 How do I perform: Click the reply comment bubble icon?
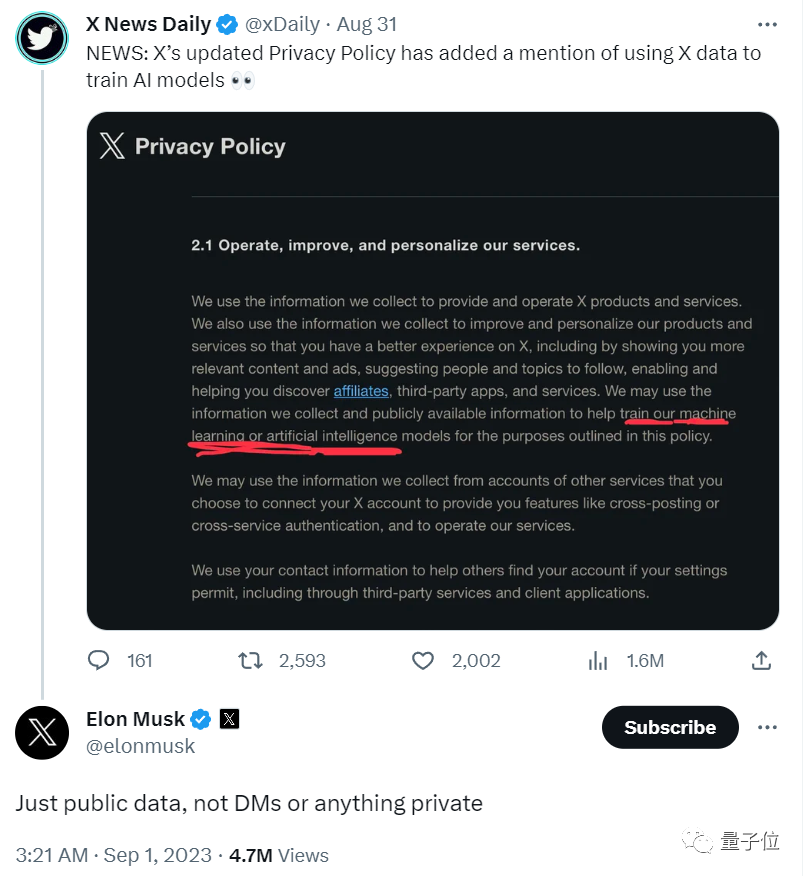pos(99,661)
